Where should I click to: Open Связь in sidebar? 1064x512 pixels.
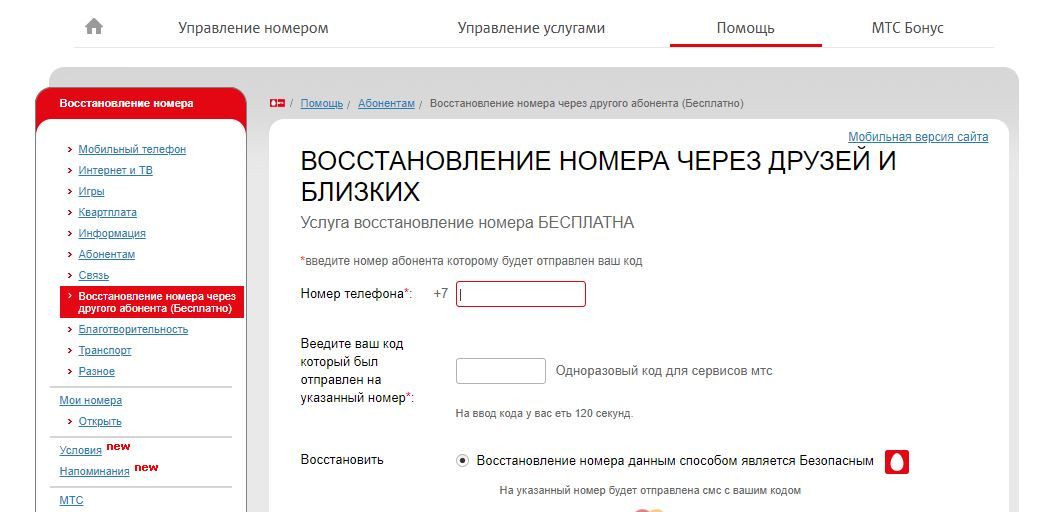coord(94,275)
